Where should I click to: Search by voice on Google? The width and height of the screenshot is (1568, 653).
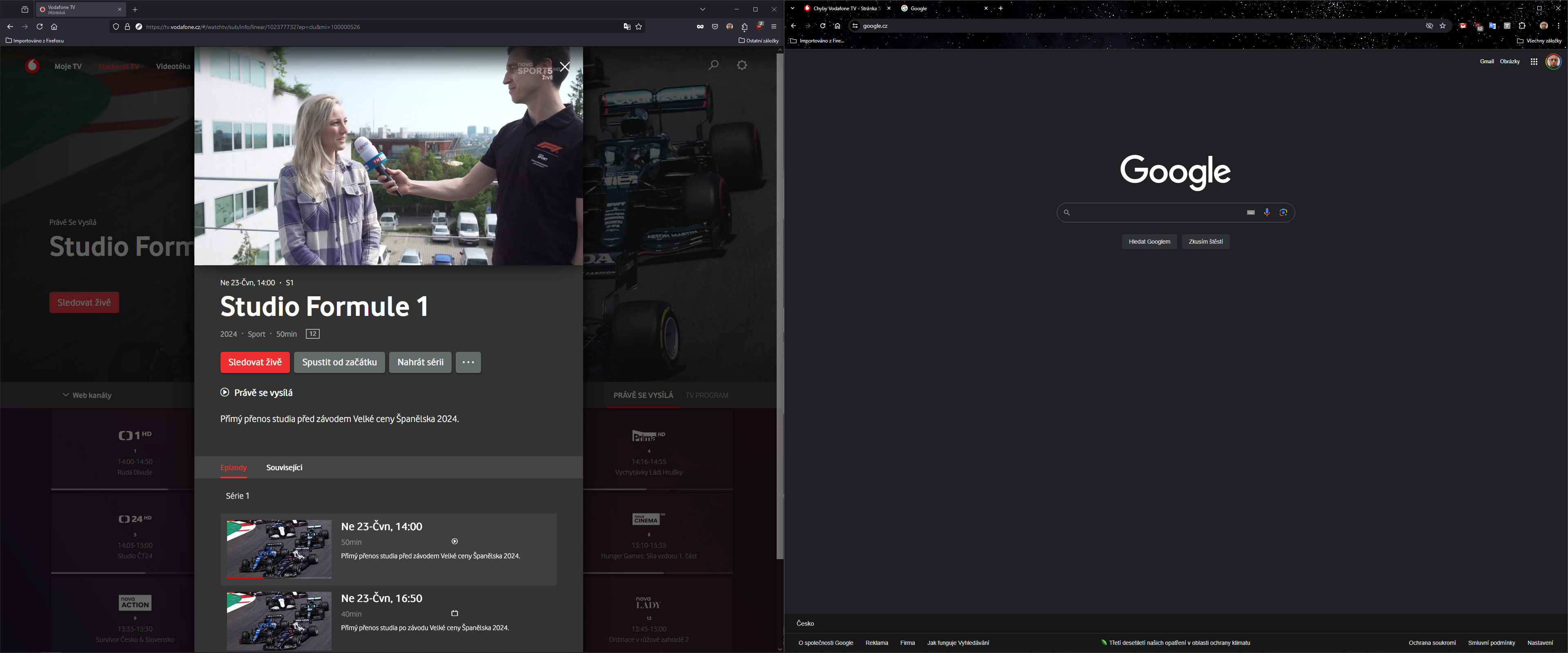pos(1267,212)
